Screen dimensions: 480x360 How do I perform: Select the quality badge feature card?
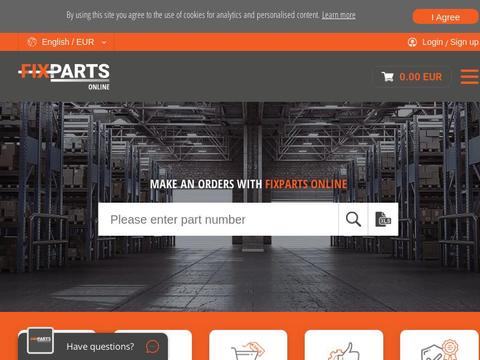439,345
